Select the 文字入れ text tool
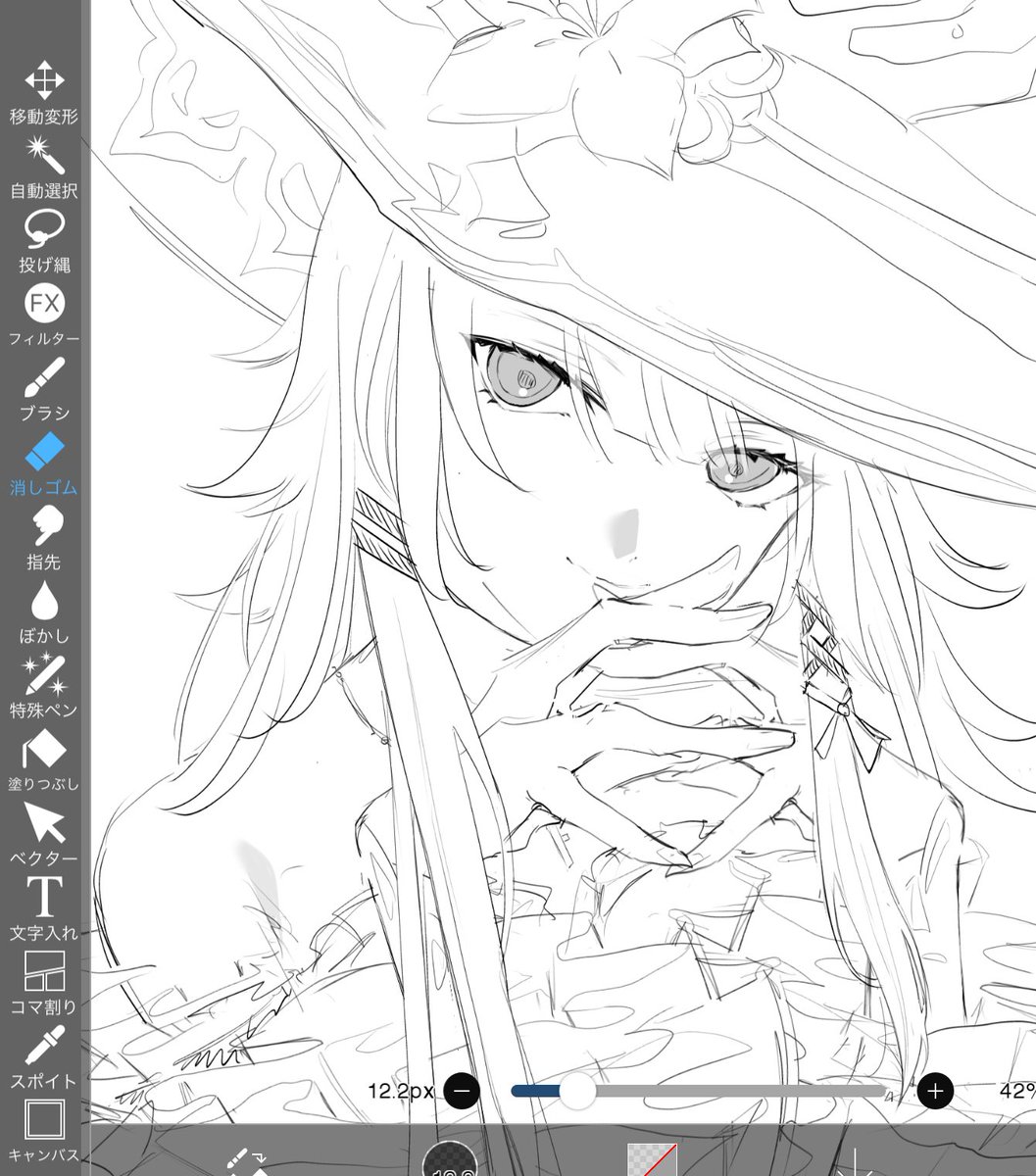Image resolution: width=1036 pixels, height=1176 pixels. [x=44, y=909]
